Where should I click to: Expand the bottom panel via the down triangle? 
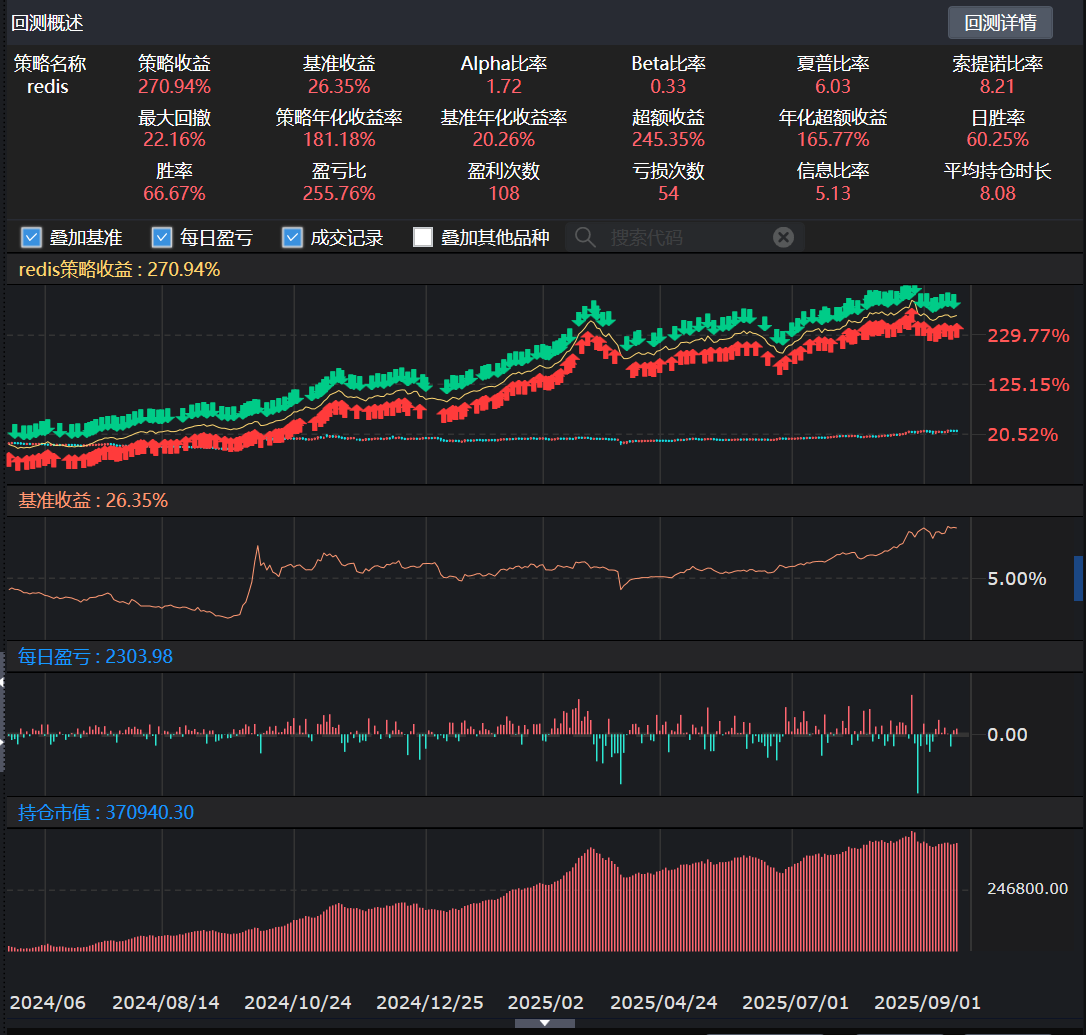click(x=545, y=1023)
